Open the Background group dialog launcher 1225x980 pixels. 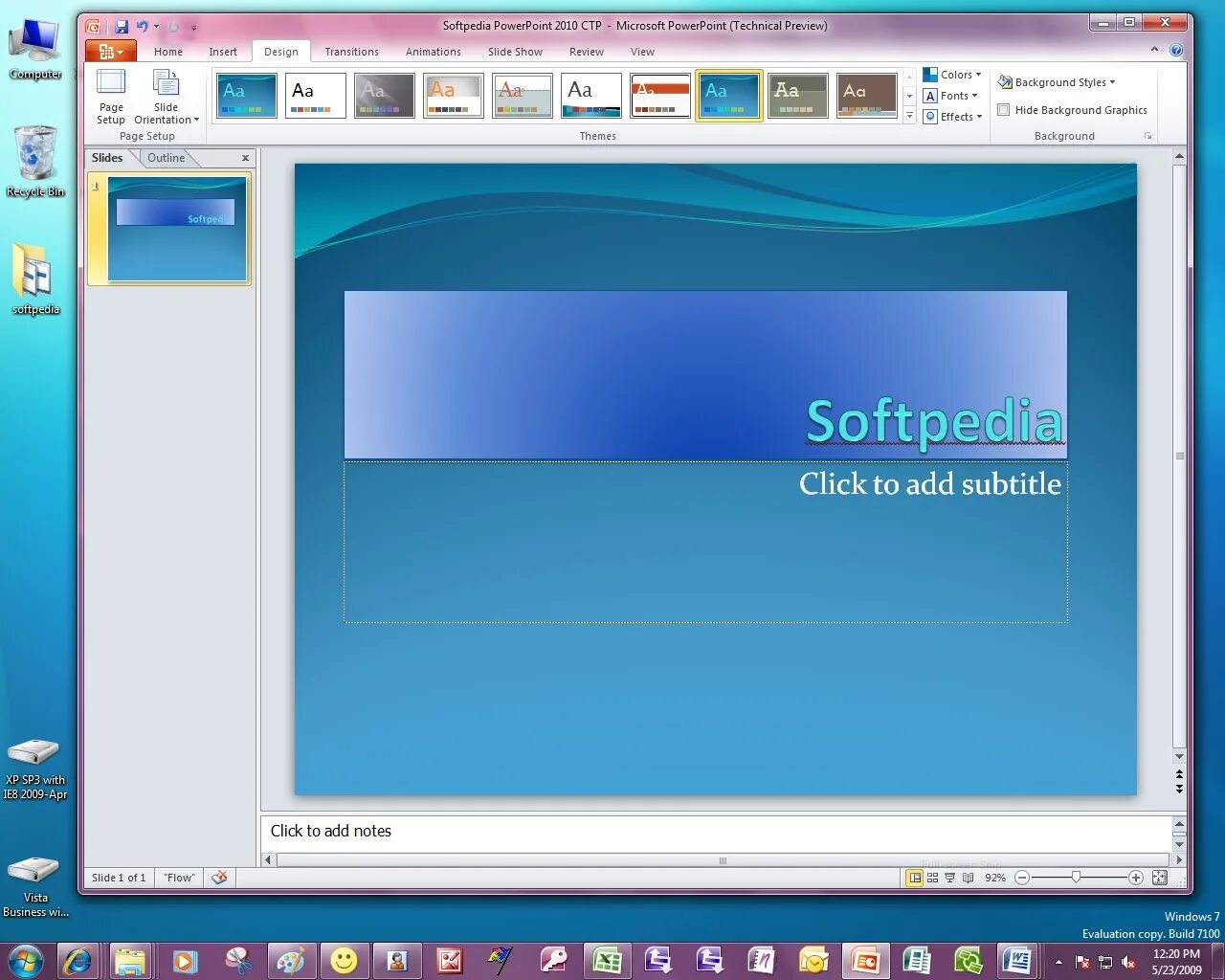click(1148, 136)
